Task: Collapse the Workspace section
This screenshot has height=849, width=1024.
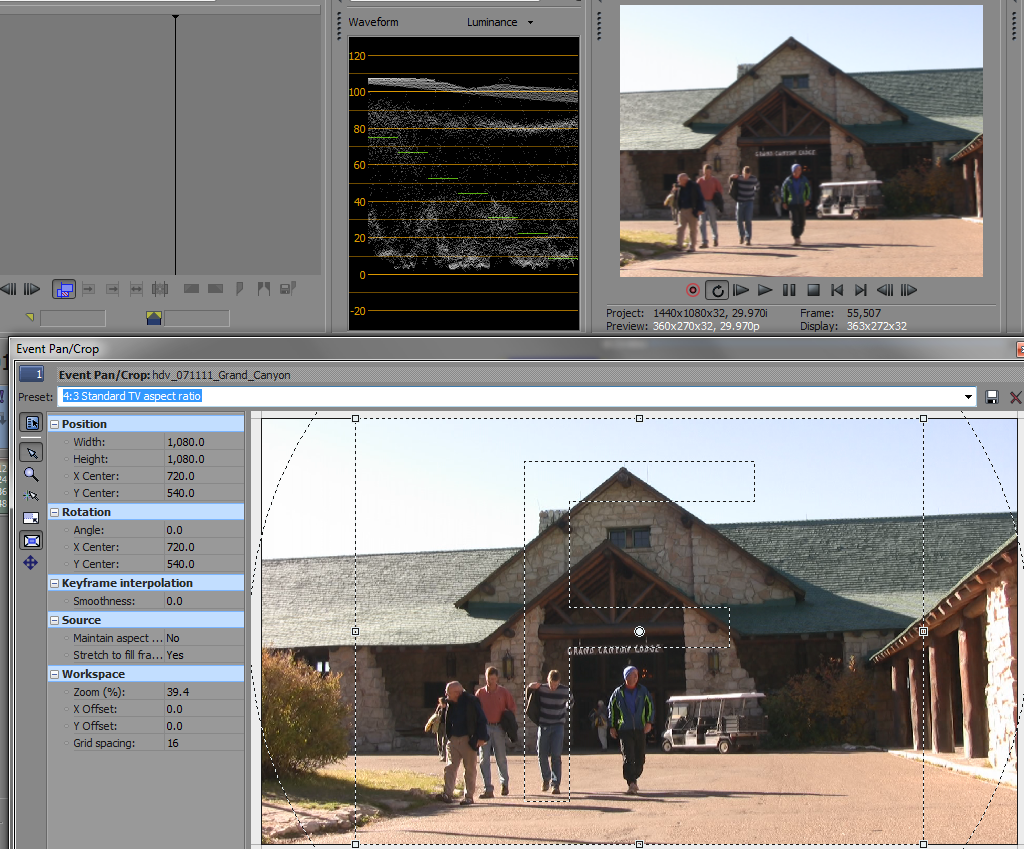Action: 55,675
